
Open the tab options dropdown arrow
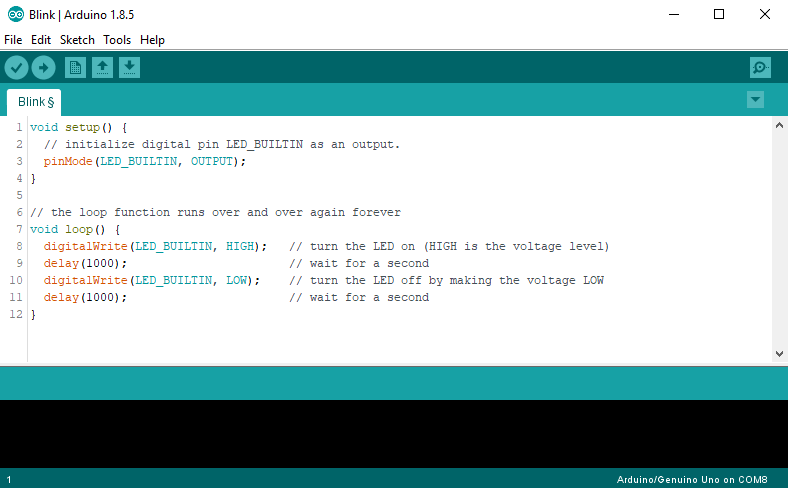pos(755,100)
